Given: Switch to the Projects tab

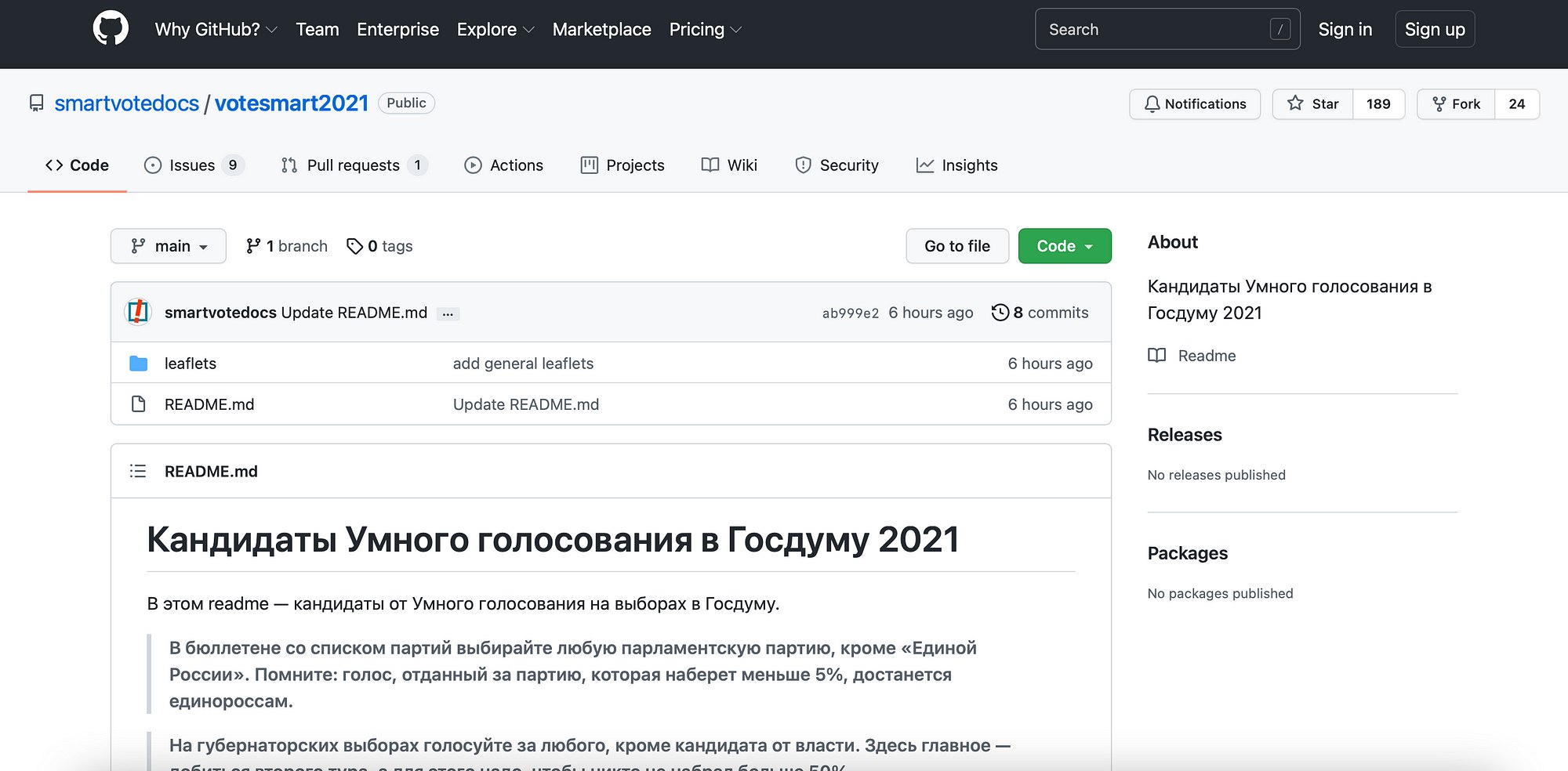Looking at the screenshot, I should [622, 165].
